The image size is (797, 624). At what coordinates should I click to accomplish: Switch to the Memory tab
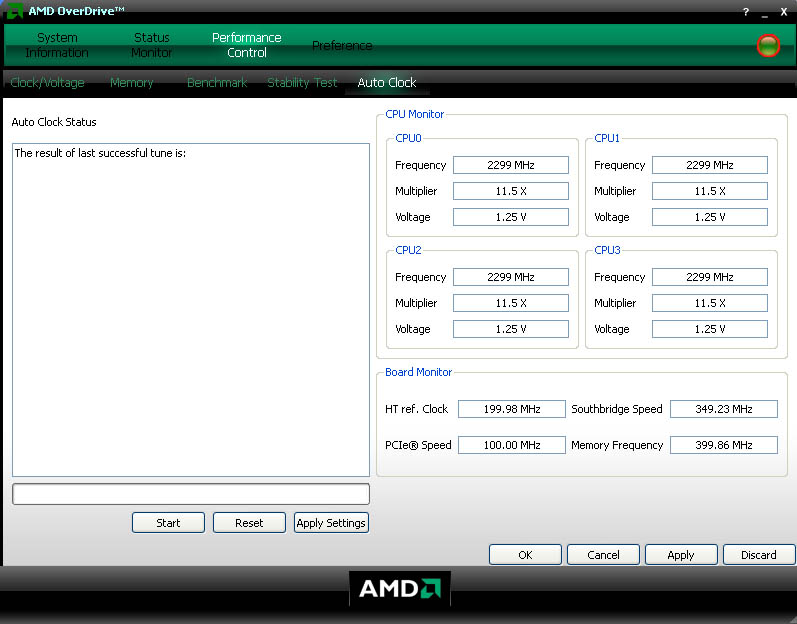coord(132,83)
